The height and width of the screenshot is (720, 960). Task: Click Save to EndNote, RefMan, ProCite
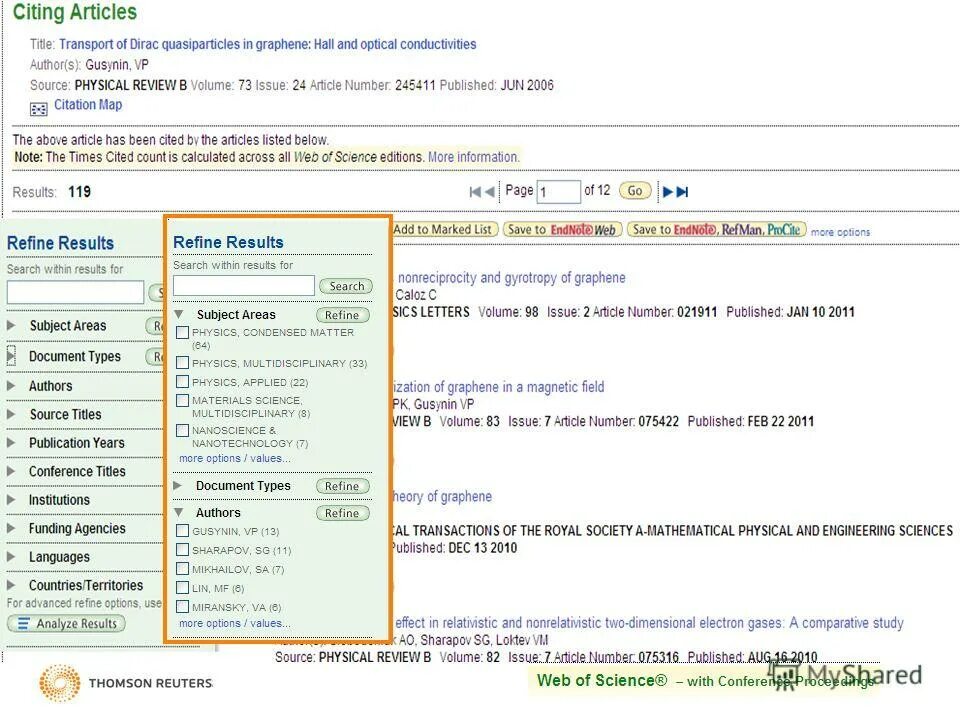coord(716,230)
